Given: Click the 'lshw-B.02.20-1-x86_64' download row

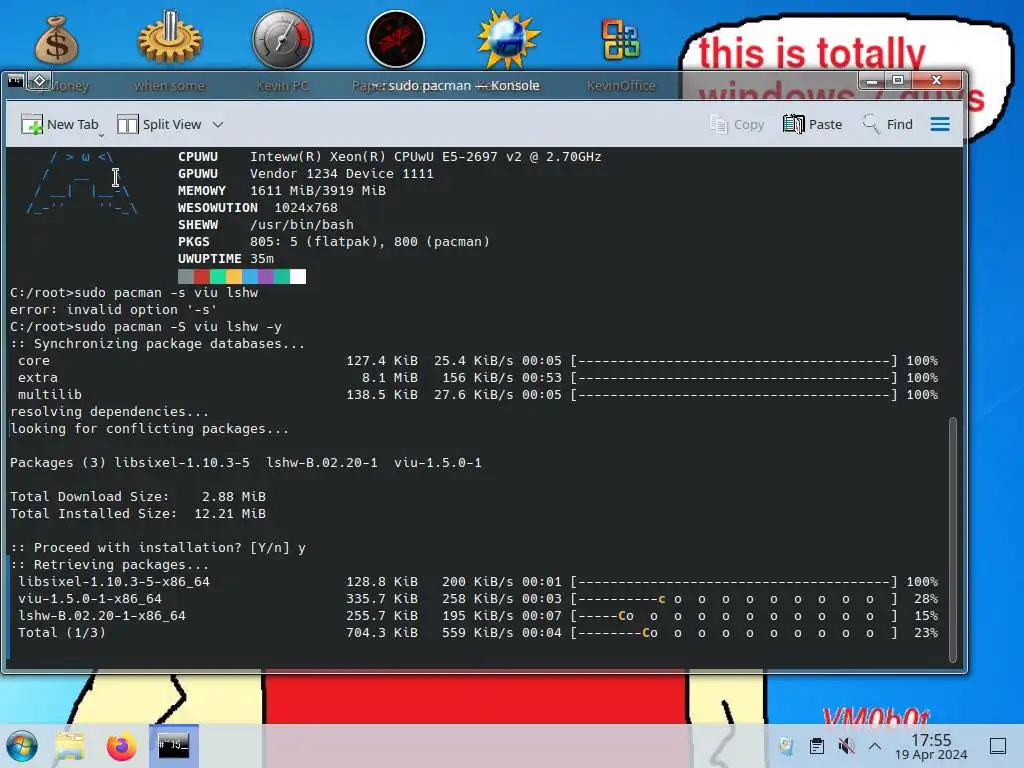Looking at the screenshot, I should (x=478, y=616).
